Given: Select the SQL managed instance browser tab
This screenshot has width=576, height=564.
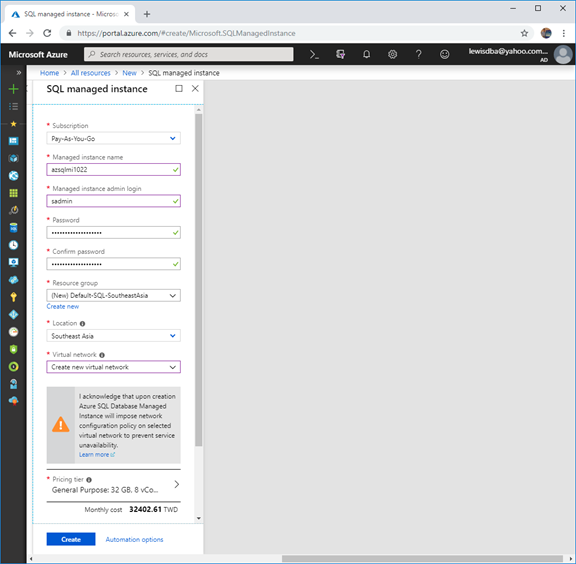Looking at the screenshot, I should pos(70,14).
